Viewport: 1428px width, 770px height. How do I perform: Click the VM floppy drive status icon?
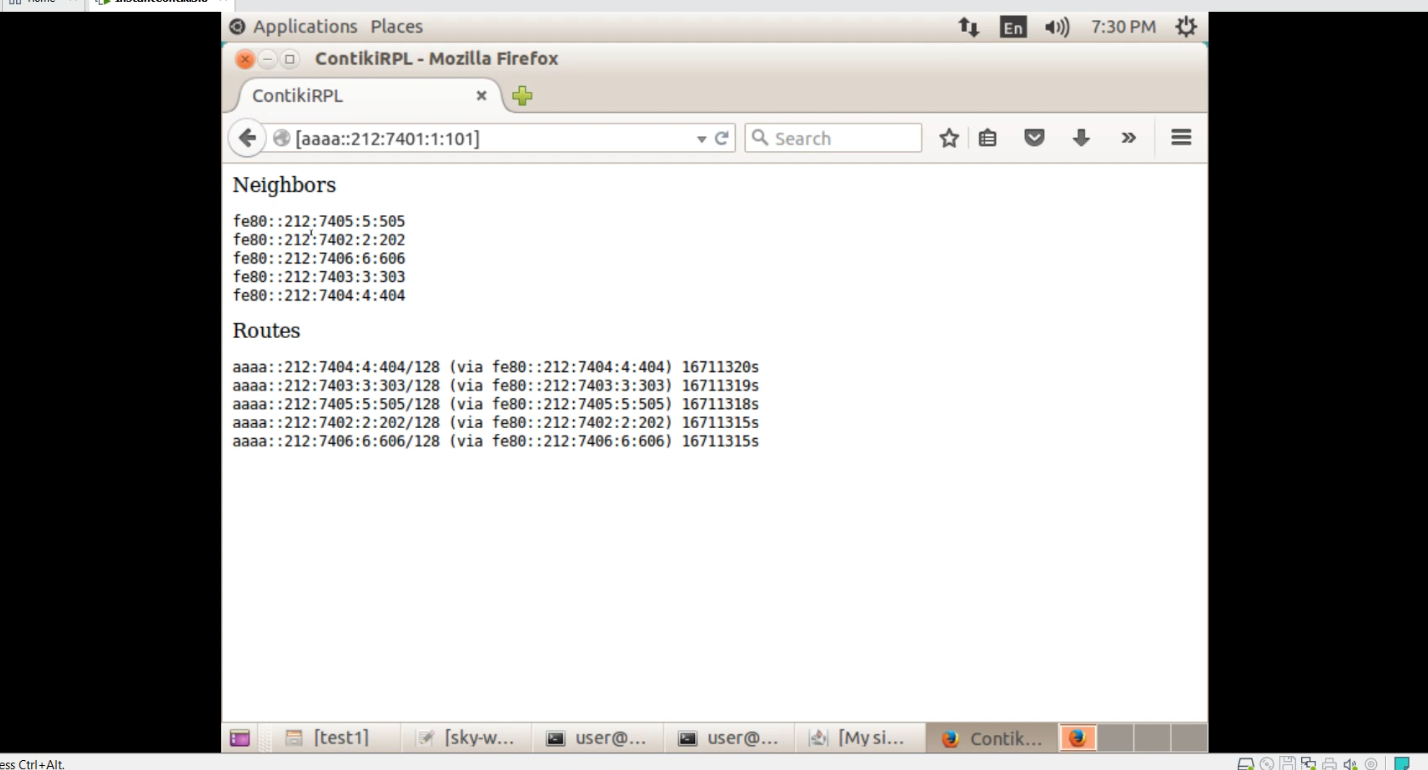[1288, 764]
